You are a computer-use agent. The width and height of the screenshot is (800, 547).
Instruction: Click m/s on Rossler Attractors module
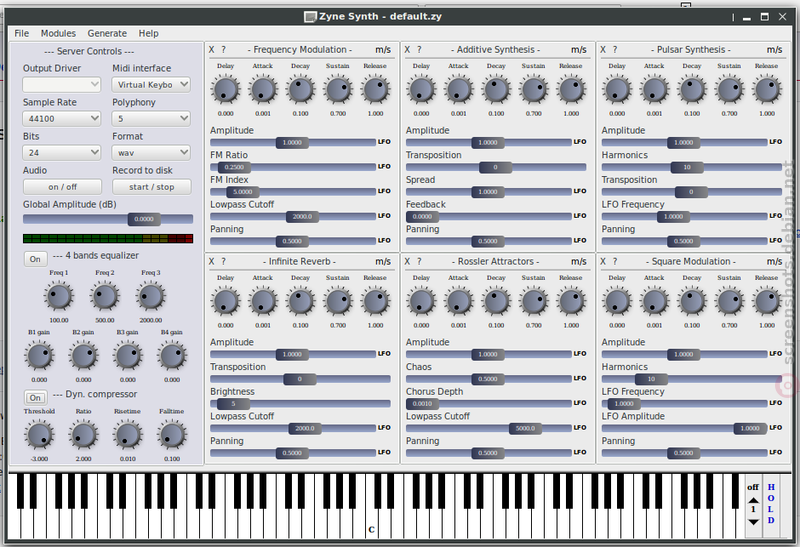pos(579,261)
